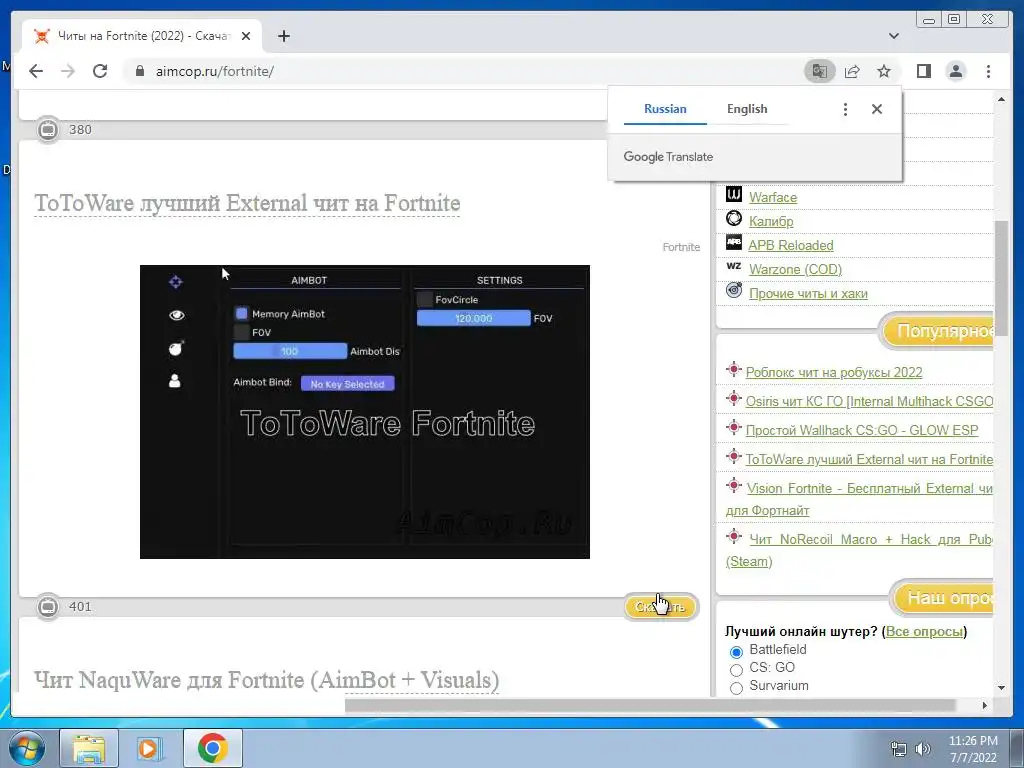Open the Warface link
The width and height of the screenshot is (1024, 768).
(773, 197)
